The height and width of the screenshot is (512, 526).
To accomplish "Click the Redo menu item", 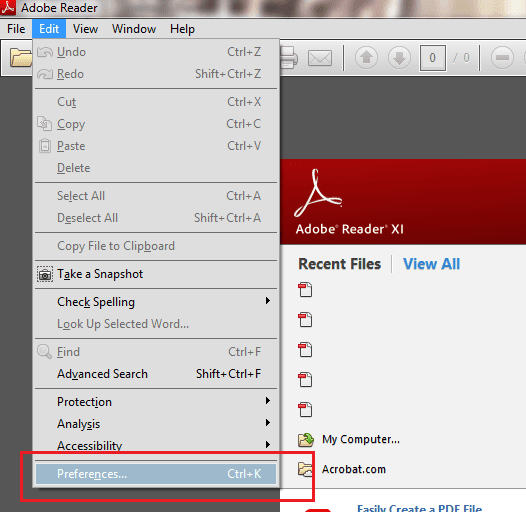I will pos(156,74).
